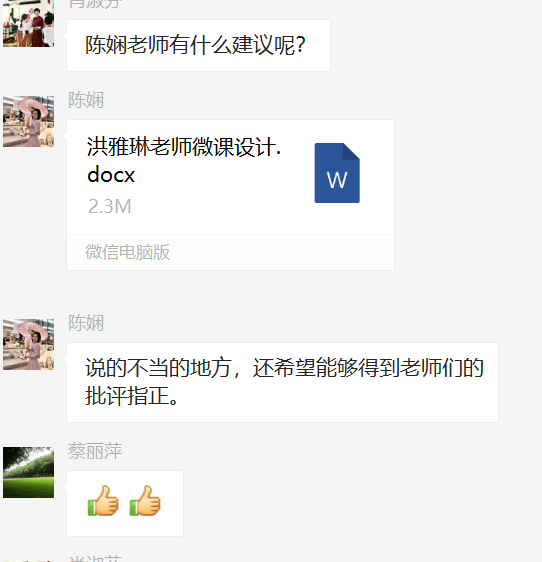The width and height of the screenshot is (542, 562).
Task: Open the Word document file icon
Action: click(x=337, y=173)
